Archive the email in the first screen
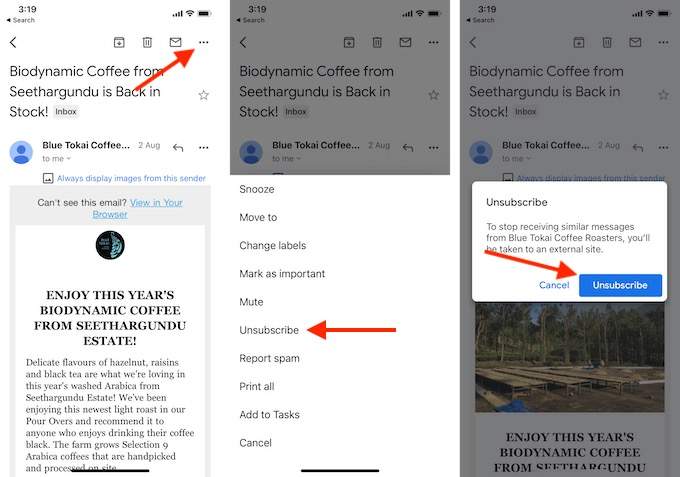Image resolution: width=680 pixels, height=477 pixels. [x=119, y=42]
